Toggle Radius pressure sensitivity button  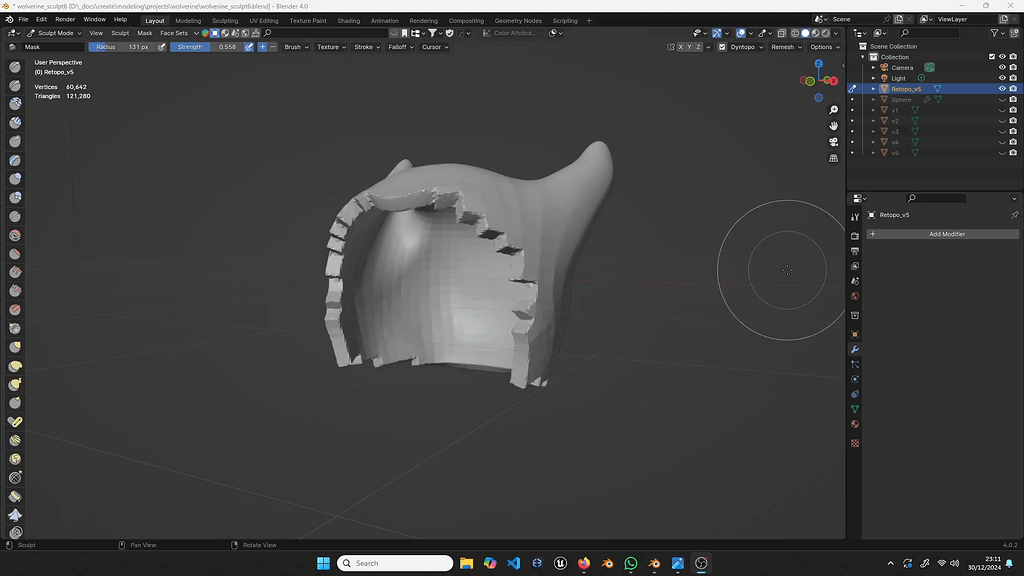pos(161,47)
